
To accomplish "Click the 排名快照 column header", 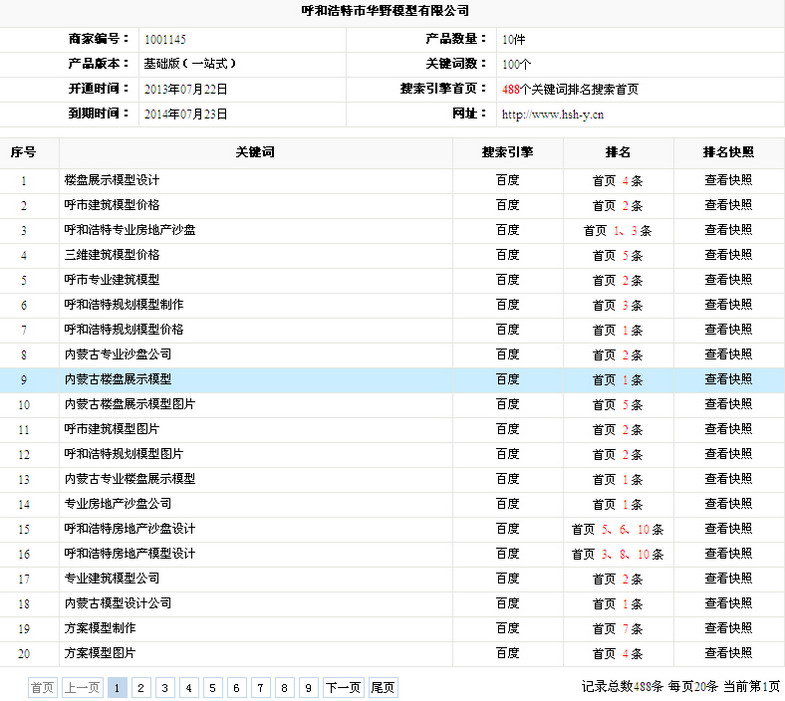I will tap(728, 152).
